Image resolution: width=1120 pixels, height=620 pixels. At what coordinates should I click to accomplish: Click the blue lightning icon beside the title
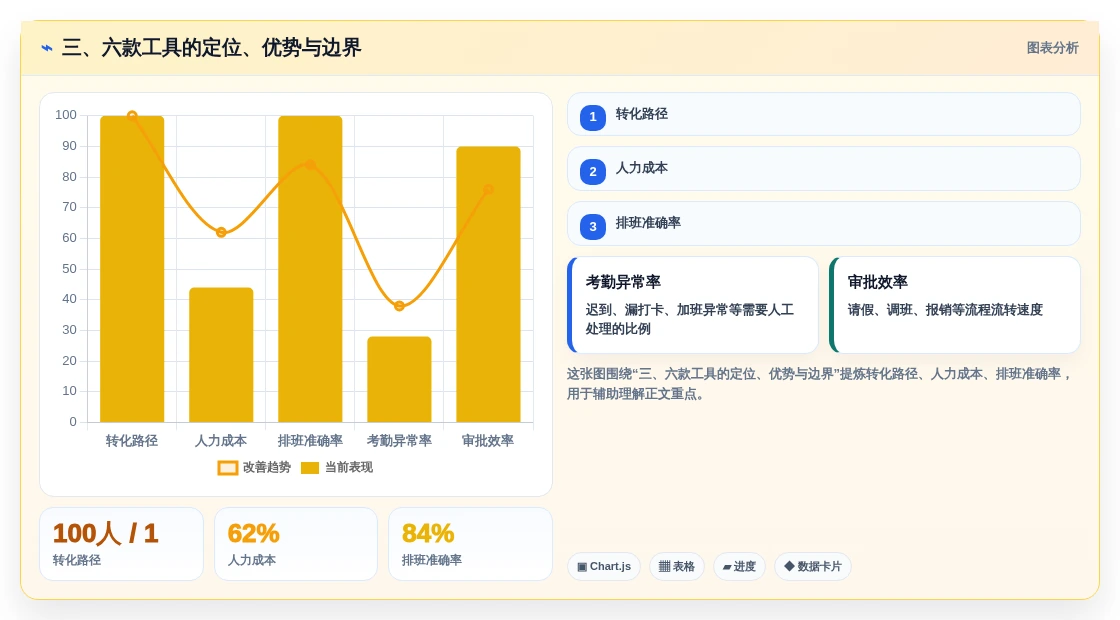[x=47, y=48]
